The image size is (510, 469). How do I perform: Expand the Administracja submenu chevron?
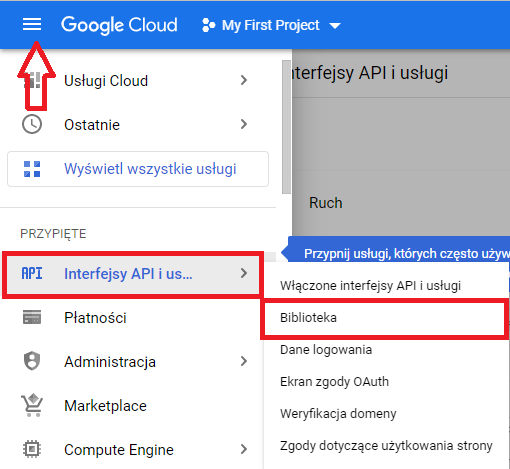tap(244, 361)
